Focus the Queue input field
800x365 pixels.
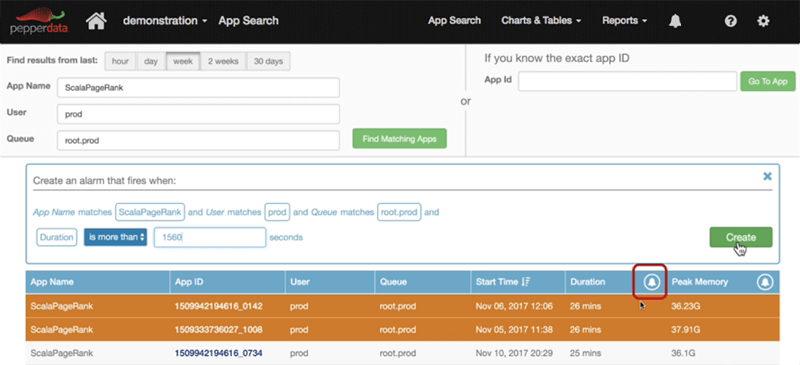coord(198,140)
